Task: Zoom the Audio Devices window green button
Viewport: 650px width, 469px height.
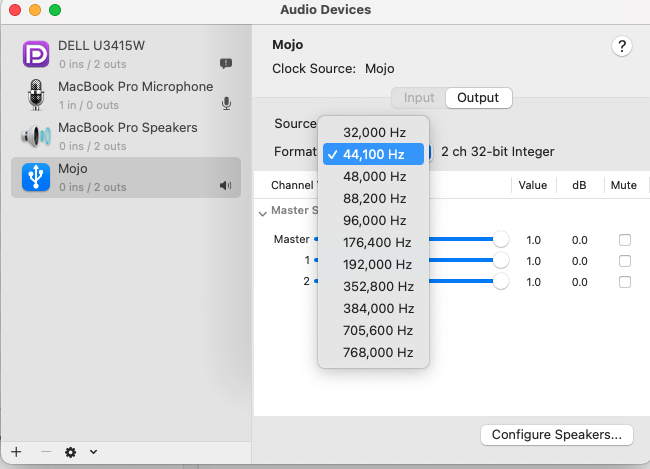Action: [x=55, y=10]
